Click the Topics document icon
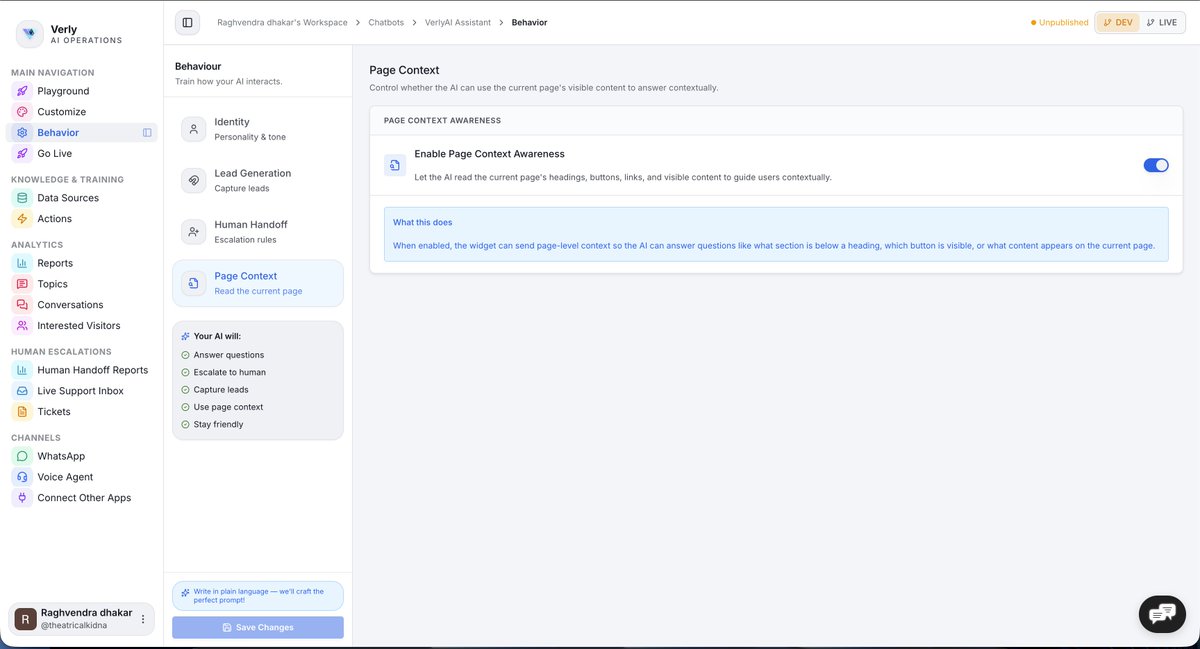1200x649 pixels. pyautogui.click(x=21, y=284)
